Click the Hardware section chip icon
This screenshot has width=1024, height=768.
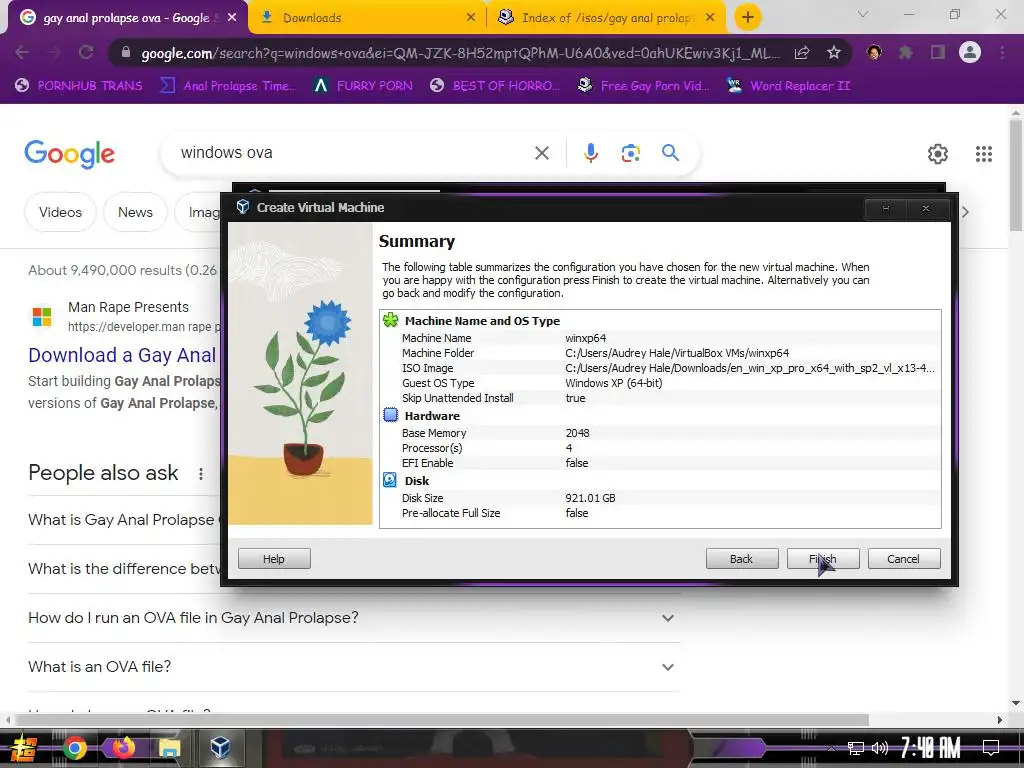[391, 415]
